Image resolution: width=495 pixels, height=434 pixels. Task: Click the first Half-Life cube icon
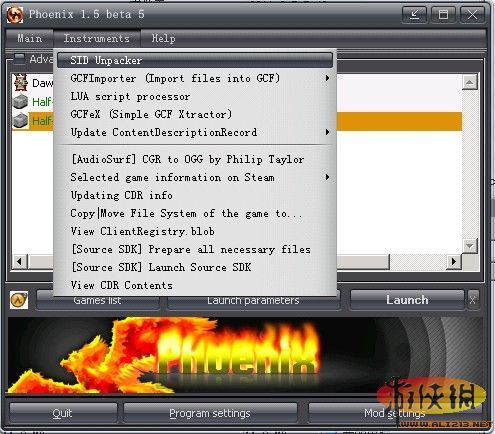pos(20,101)
